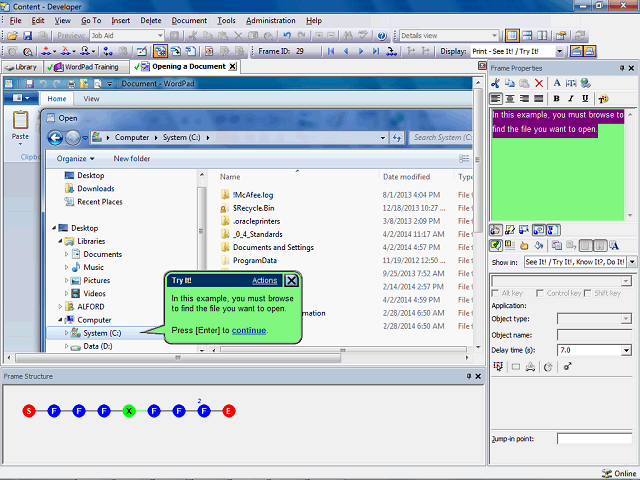Click New folder in Open dialog
Viewport: 640px width, 480px height.
131,159
